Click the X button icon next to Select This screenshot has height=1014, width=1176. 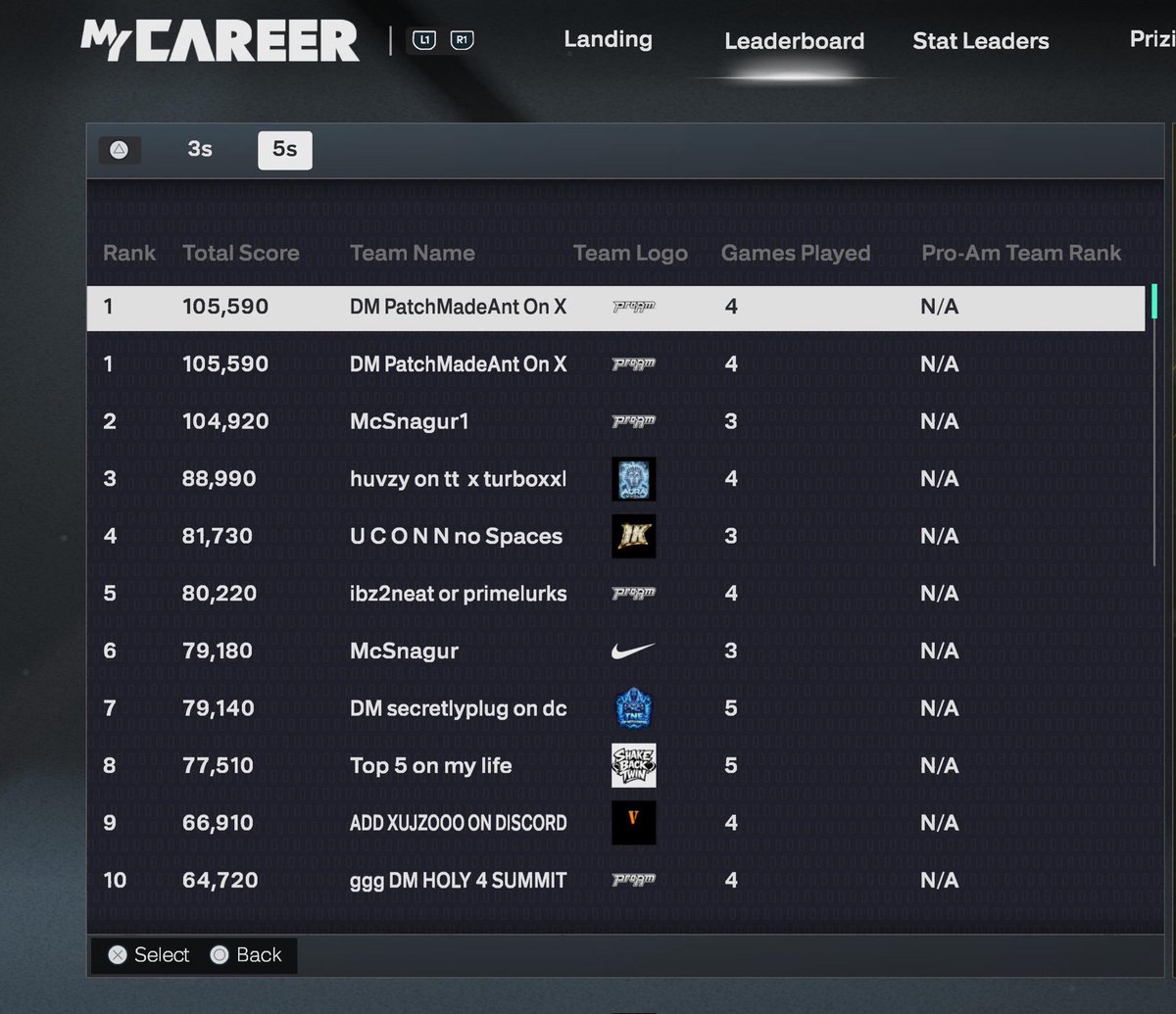pyautogui.click(x=118, y=955)
